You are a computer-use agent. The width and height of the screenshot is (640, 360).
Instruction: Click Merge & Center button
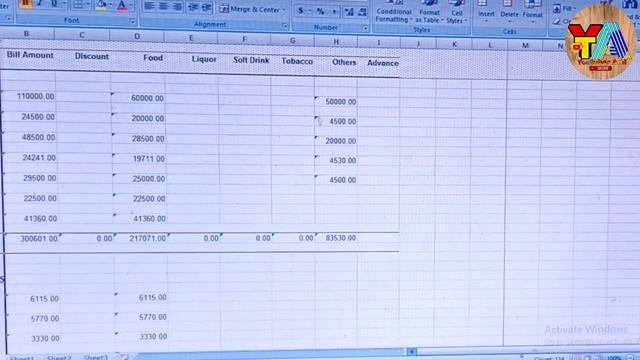[249, 9]
